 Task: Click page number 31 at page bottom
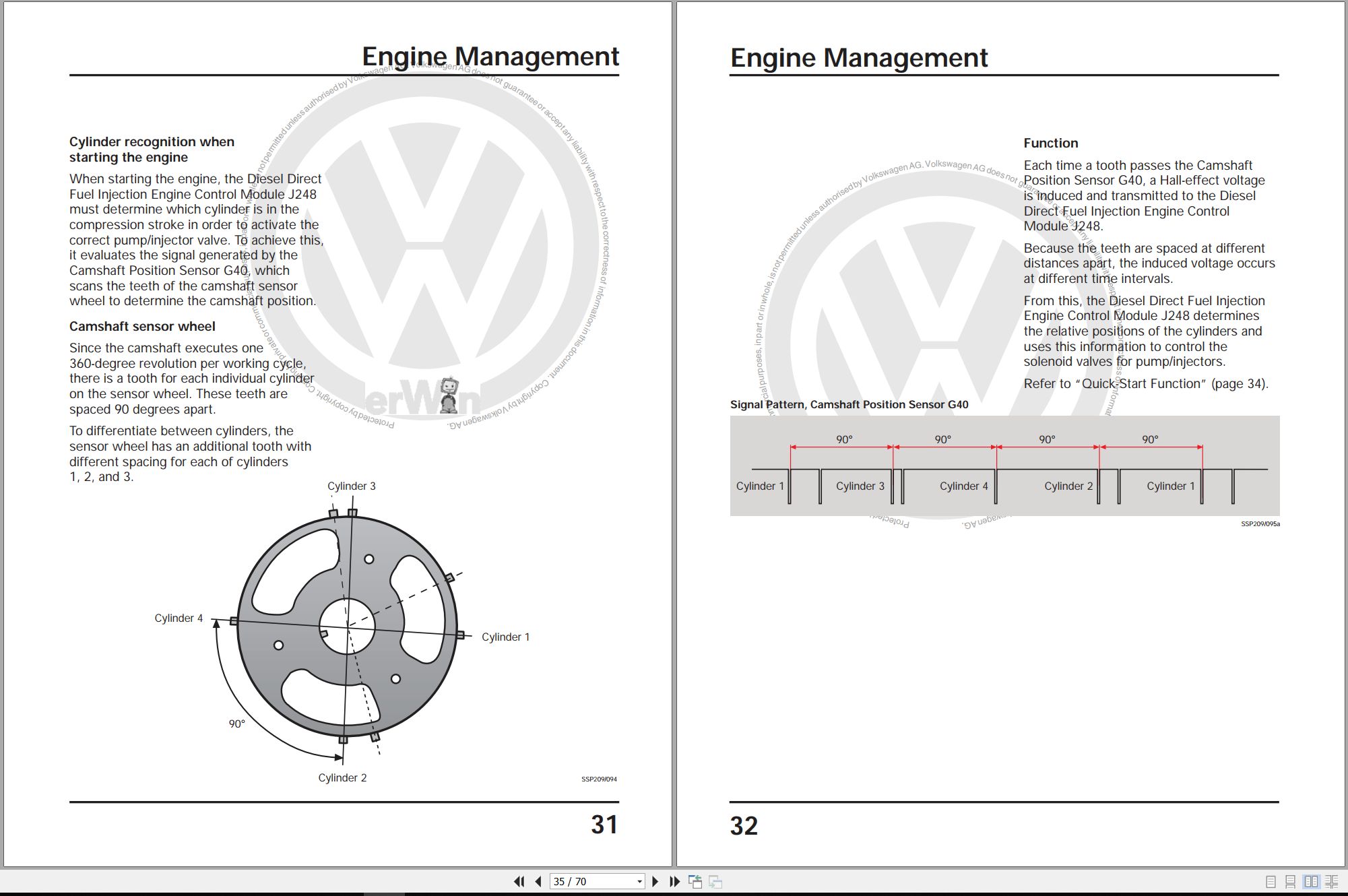[604, 825]
